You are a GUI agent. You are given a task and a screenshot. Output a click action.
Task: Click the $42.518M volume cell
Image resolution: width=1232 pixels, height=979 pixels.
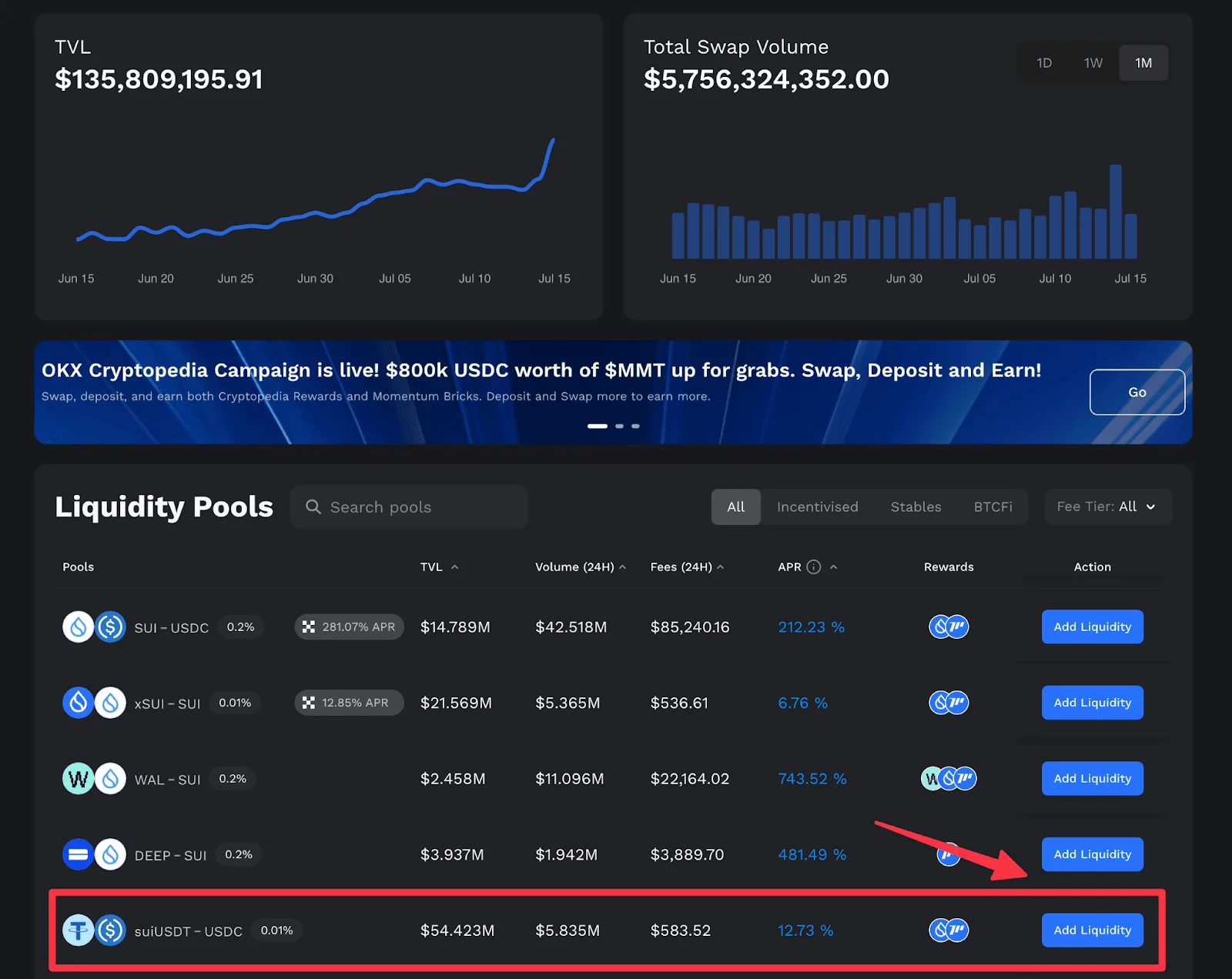571,627
